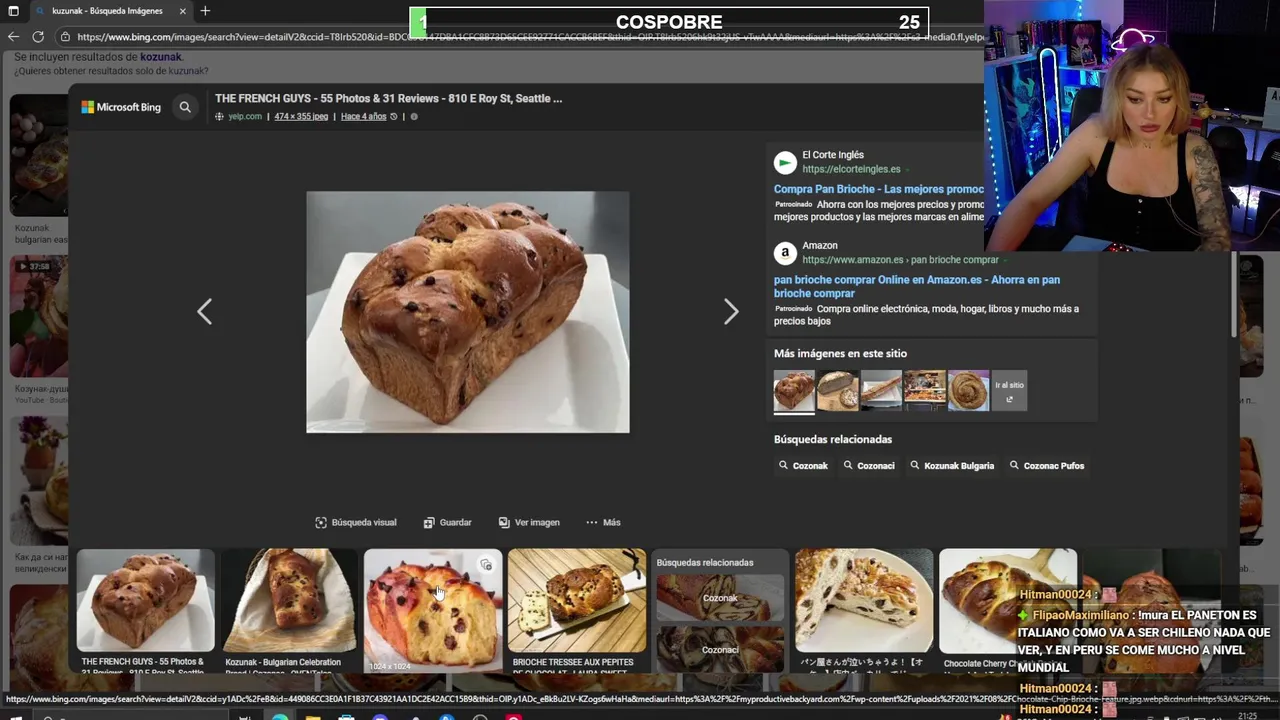This screenshot has width=1280, height=720.
Task: Click visual search icon on hovered thumbnail
Action: coord(486,565)
